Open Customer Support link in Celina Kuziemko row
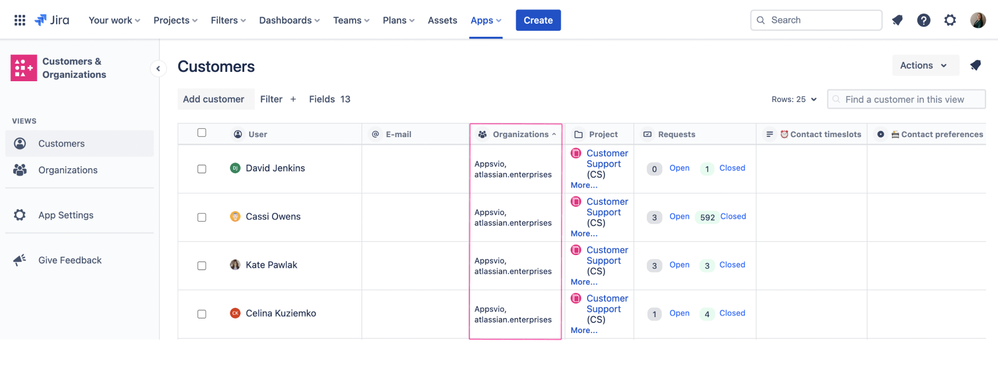Image resolution: width=998 pixels, height=372 pixels. 607,304
